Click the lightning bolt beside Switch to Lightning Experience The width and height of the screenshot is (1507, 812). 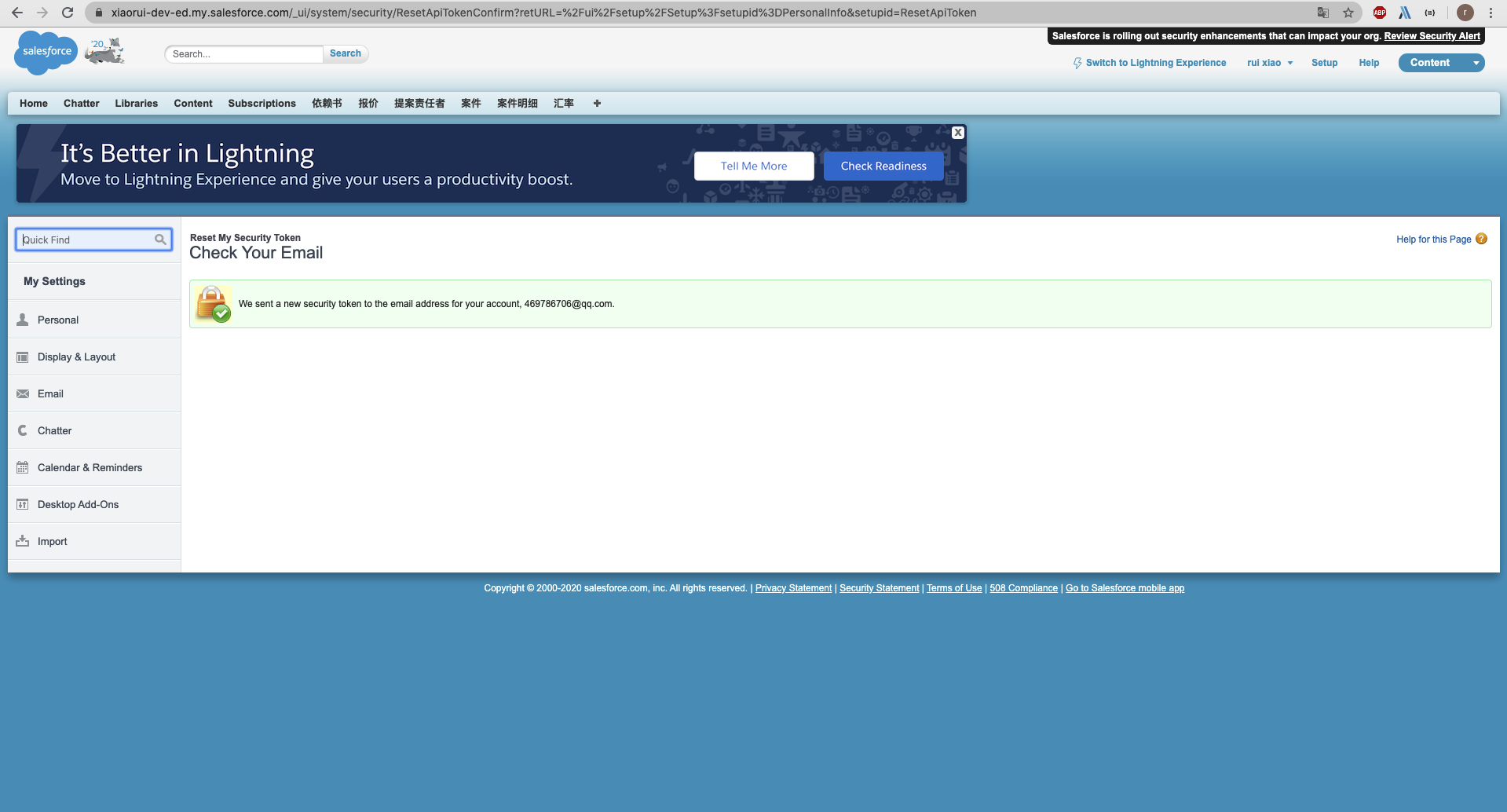coord(1077,63)
